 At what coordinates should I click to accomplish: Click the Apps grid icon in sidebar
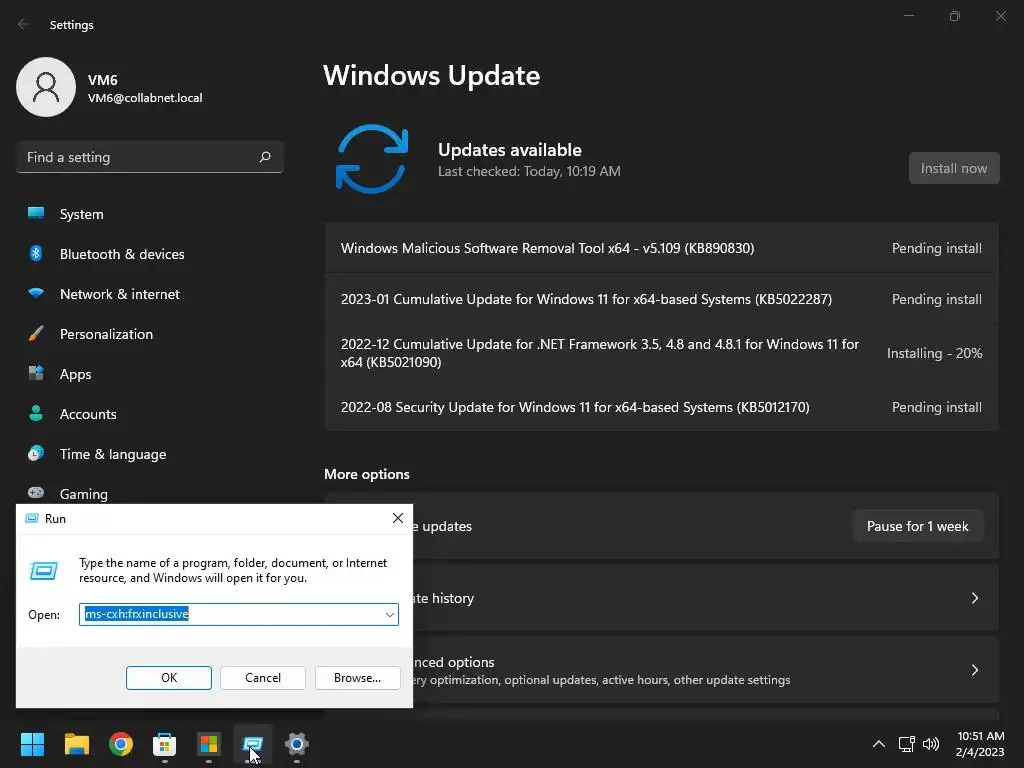point(36,373)
